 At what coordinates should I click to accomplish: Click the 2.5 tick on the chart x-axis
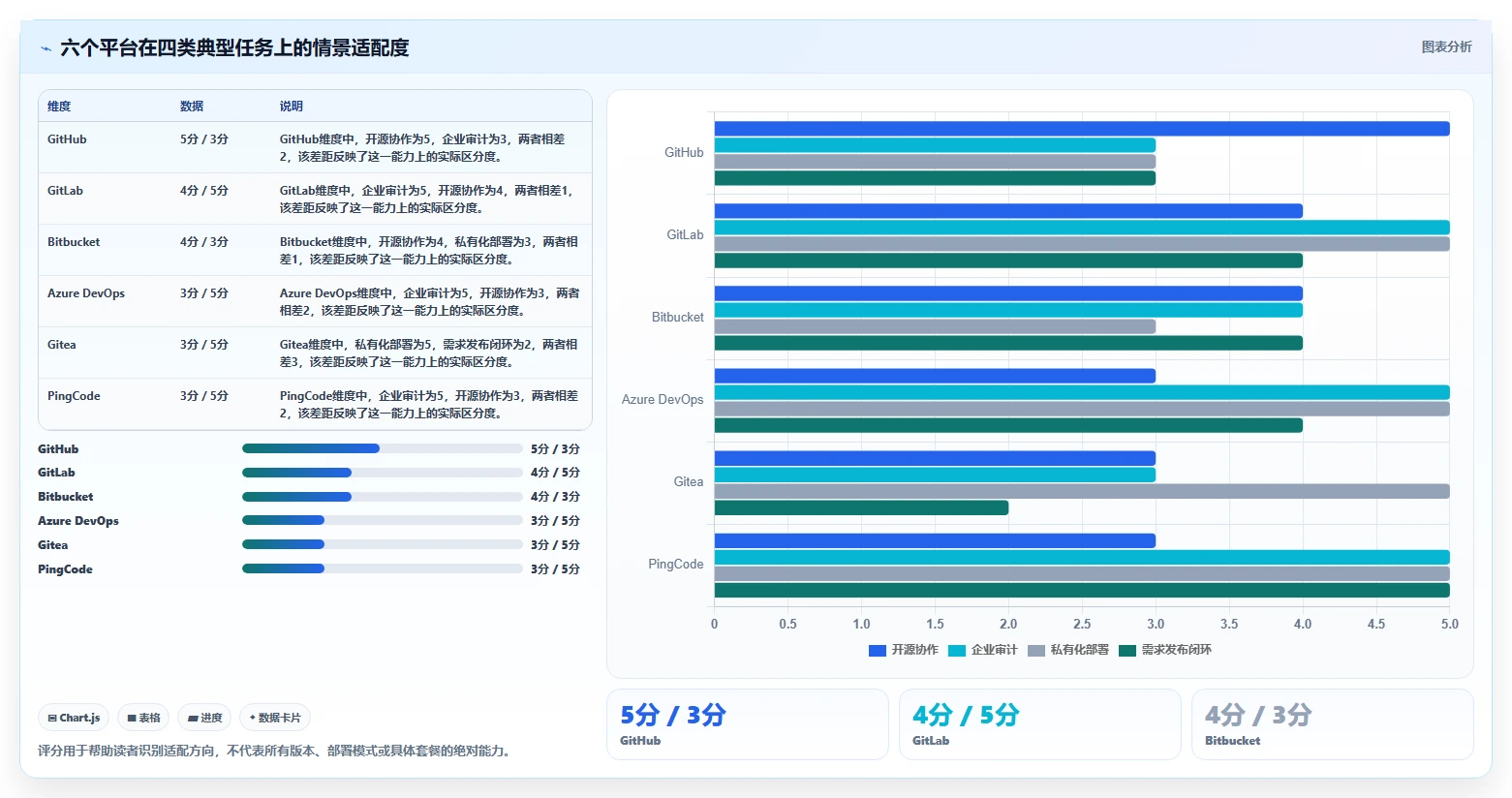click(1082, 624)
